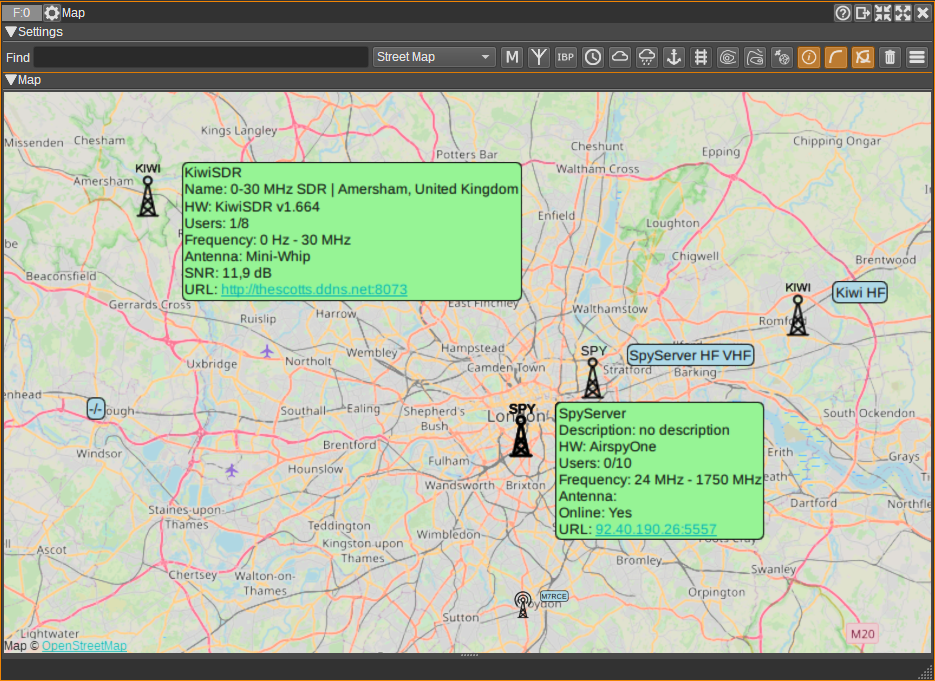
Task: Toggle display of item names (info icon)
Action: coord(809,57)
